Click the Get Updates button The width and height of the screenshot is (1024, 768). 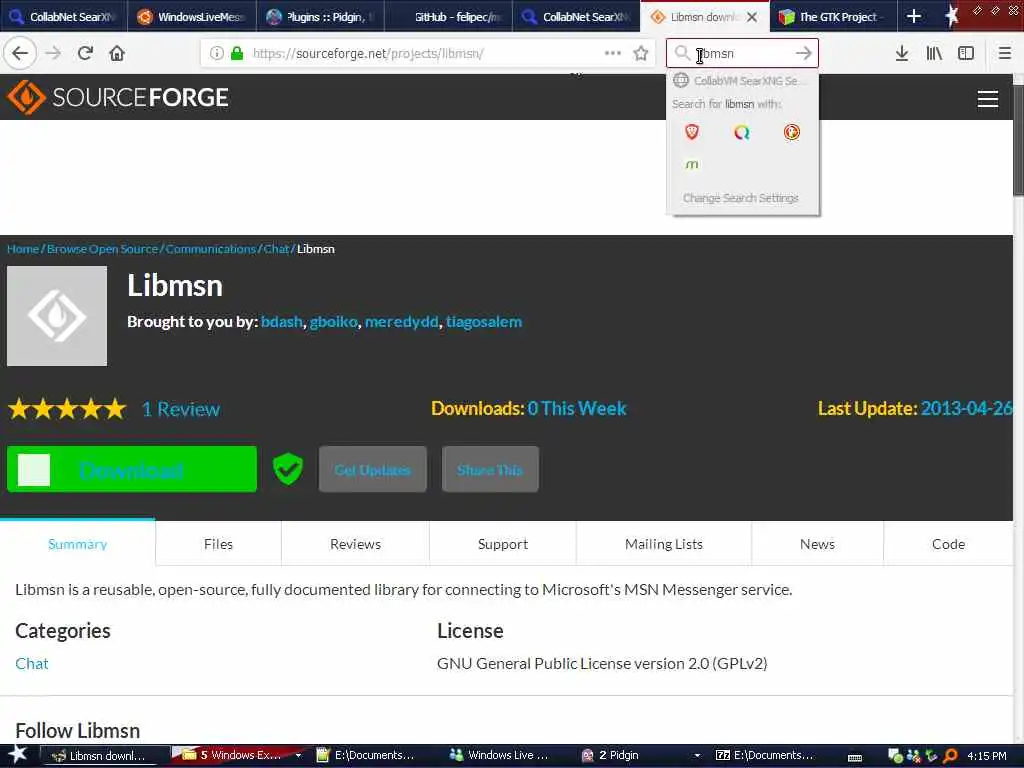point(372,469)
